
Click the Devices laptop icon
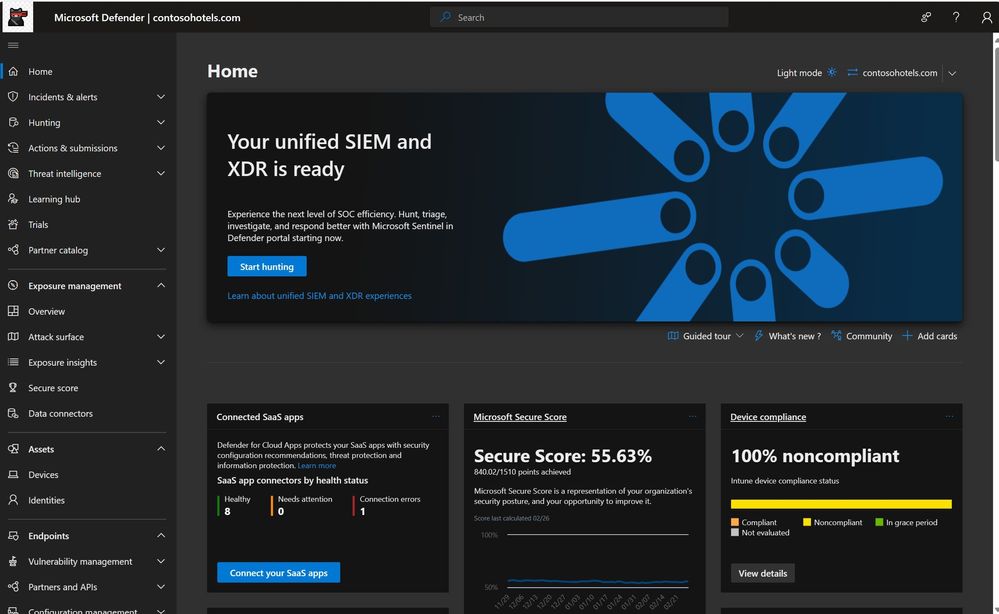[x=13, y=475]
